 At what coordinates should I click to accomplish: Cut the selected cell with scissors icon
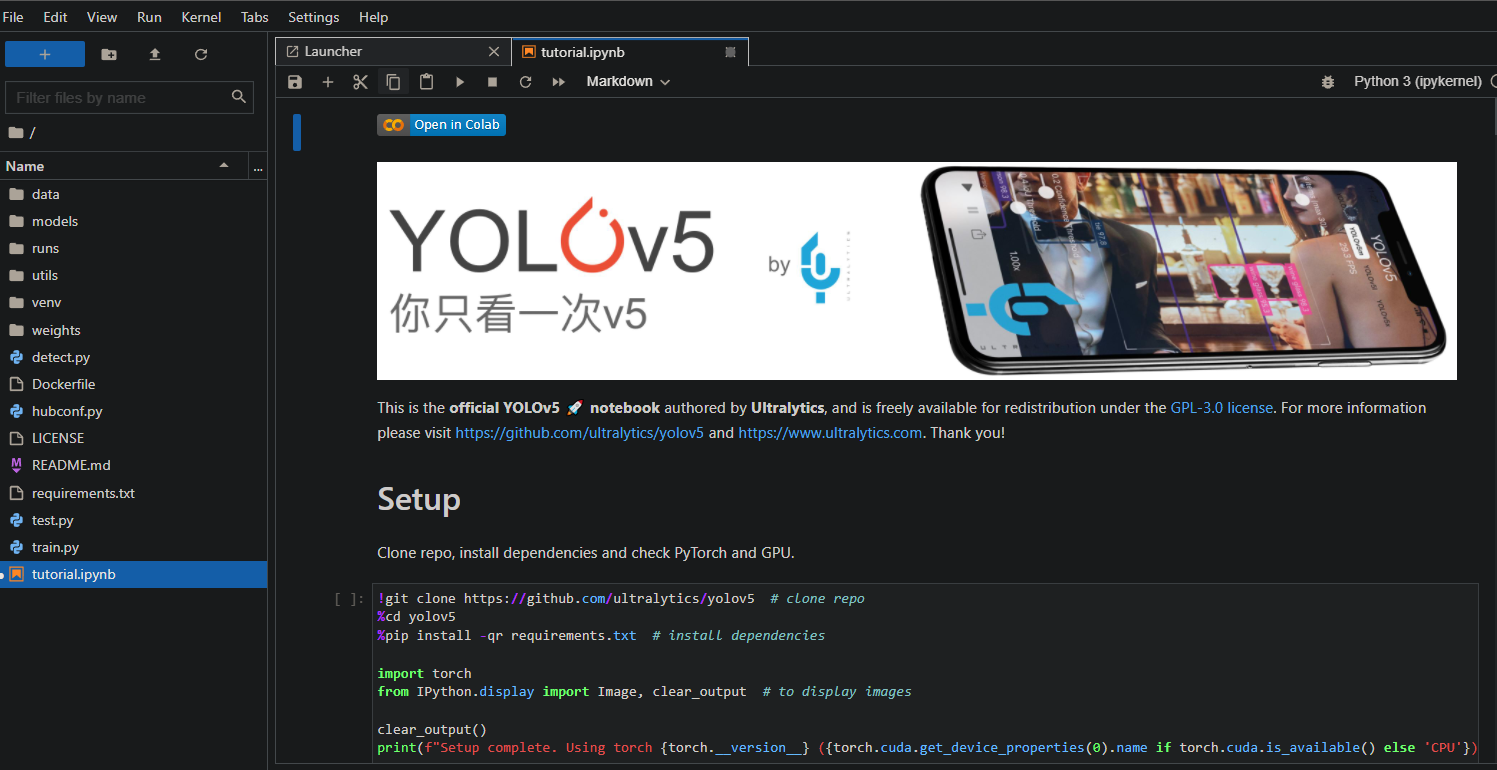coord(361,82)
